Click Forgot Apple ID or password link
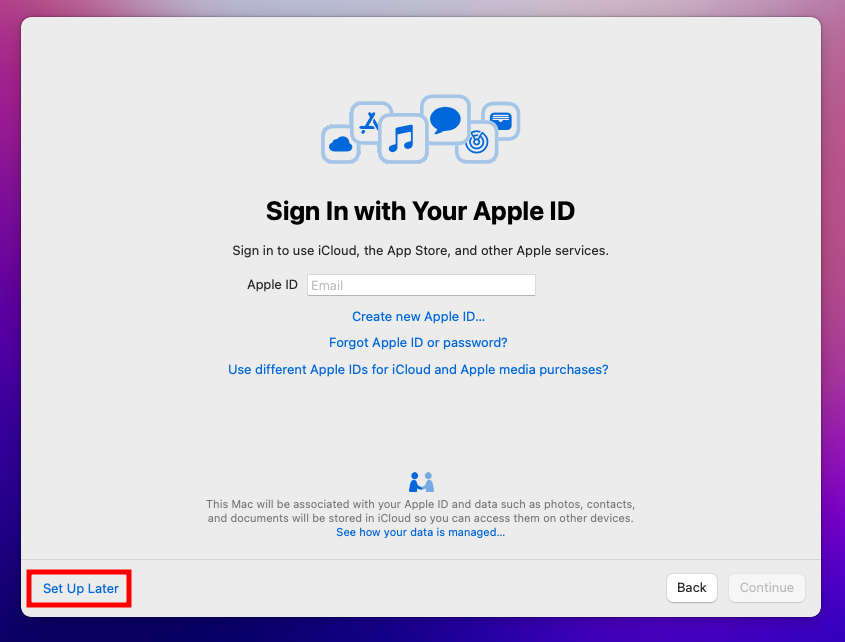Image resolution: width=845 pixels, height=642 pixels. pos(418,343)
